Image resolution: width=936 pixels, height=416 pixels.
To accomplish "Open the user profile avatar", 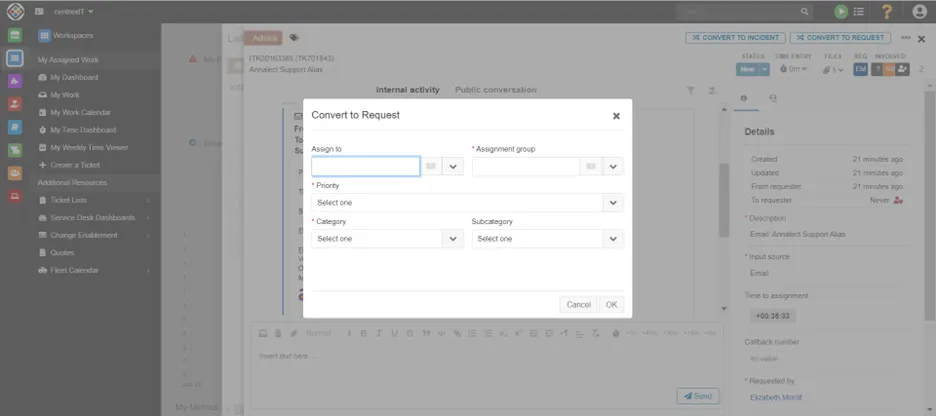I will 919,11.
